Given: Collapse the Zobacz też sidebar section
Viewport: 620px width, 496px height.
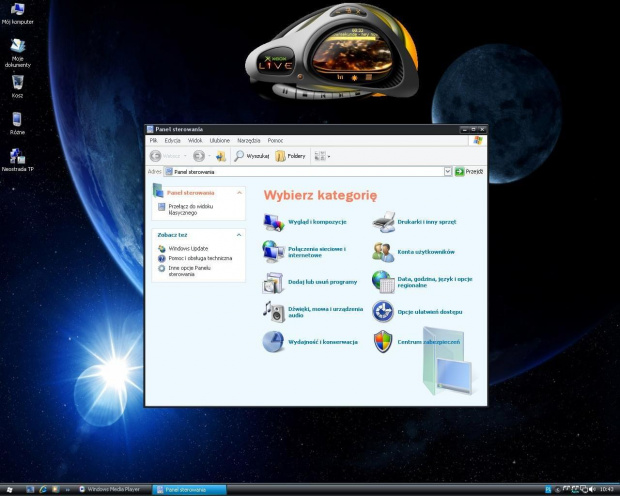Looking at the screenshot, I should point(239,234).
